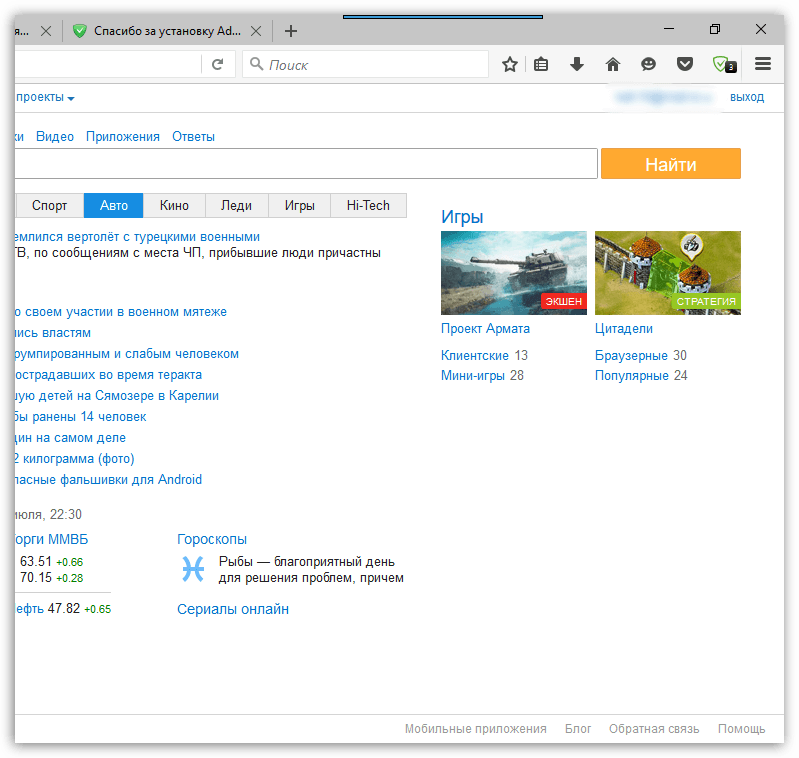Open 'Клиентские' games category
The width and height of the screenshot is (799, 758).
click(x=475, y=355)
